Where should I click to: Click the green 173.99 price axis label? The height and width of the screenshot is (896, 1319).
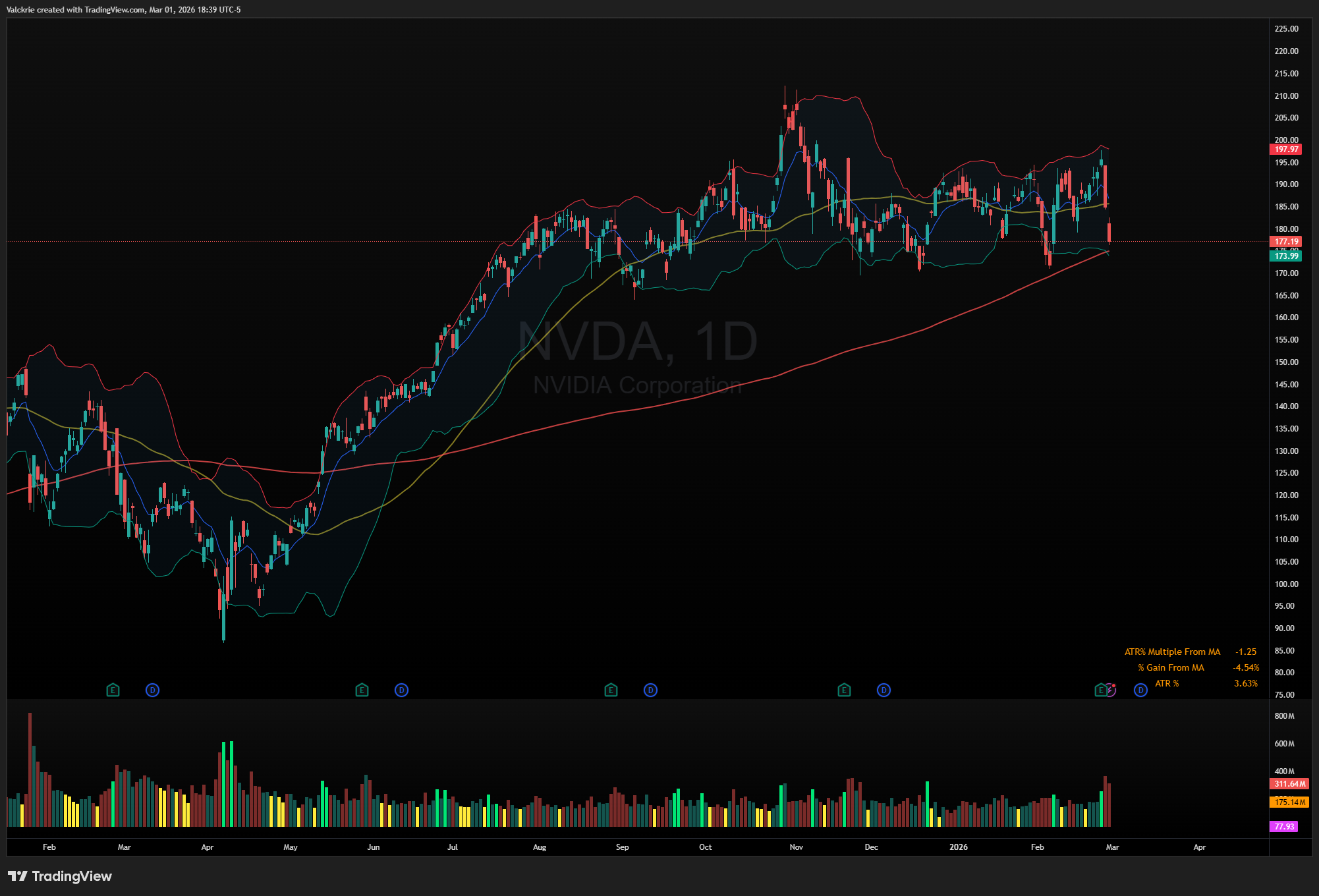tap(1285, 256)
